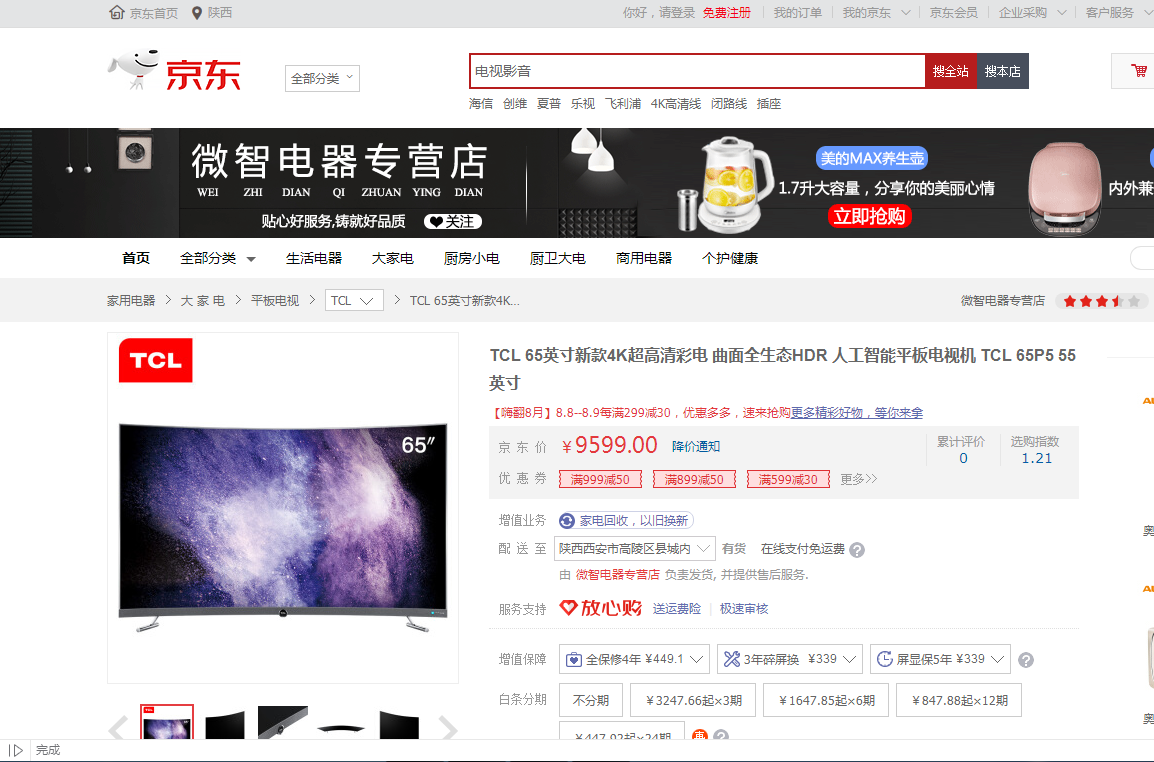This screenshot has height=762, width=1154.
Task: Claim 满599减30 coupon
Action: (x=788, y=479)
